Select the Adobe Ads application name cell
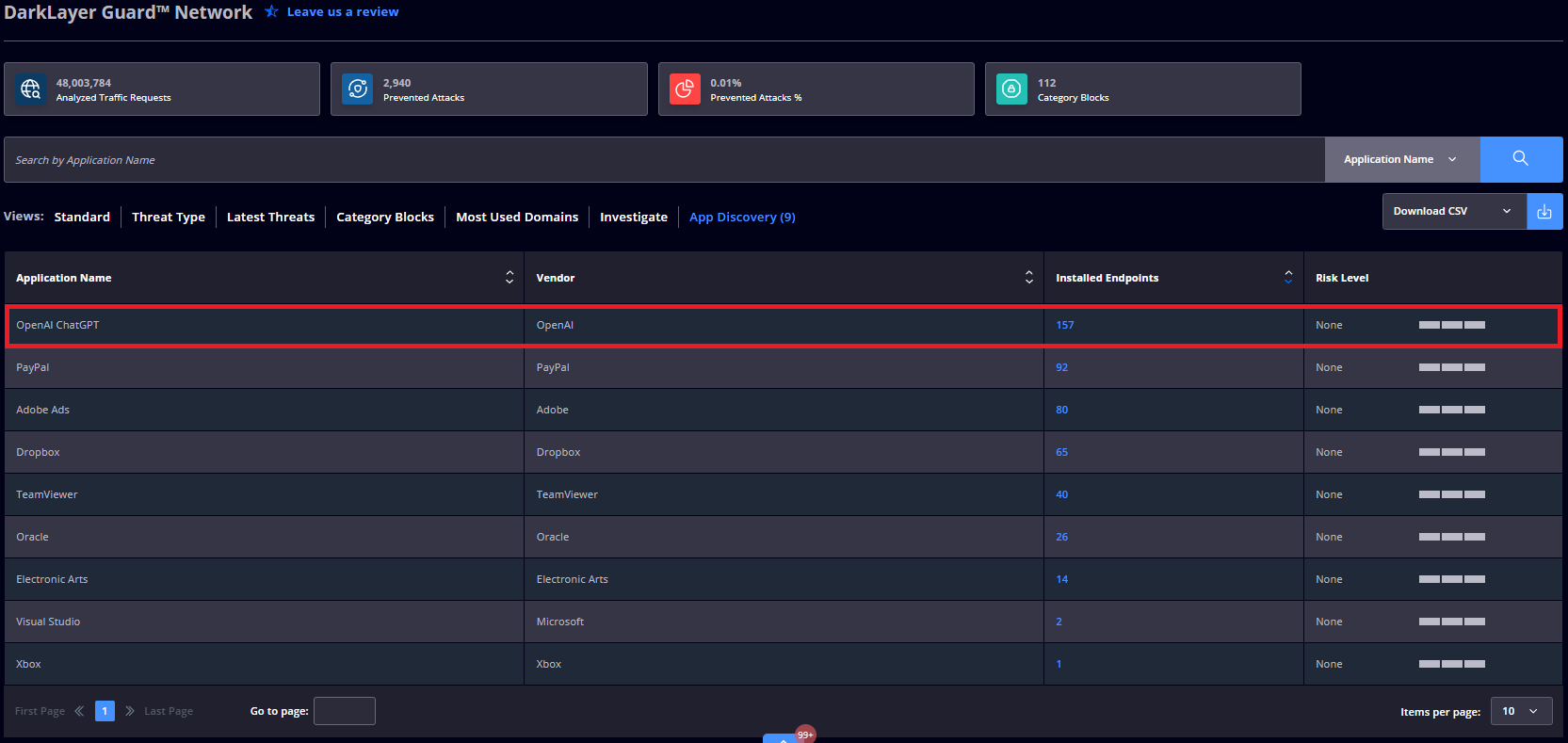1568x743 pixels. [265, 410]
